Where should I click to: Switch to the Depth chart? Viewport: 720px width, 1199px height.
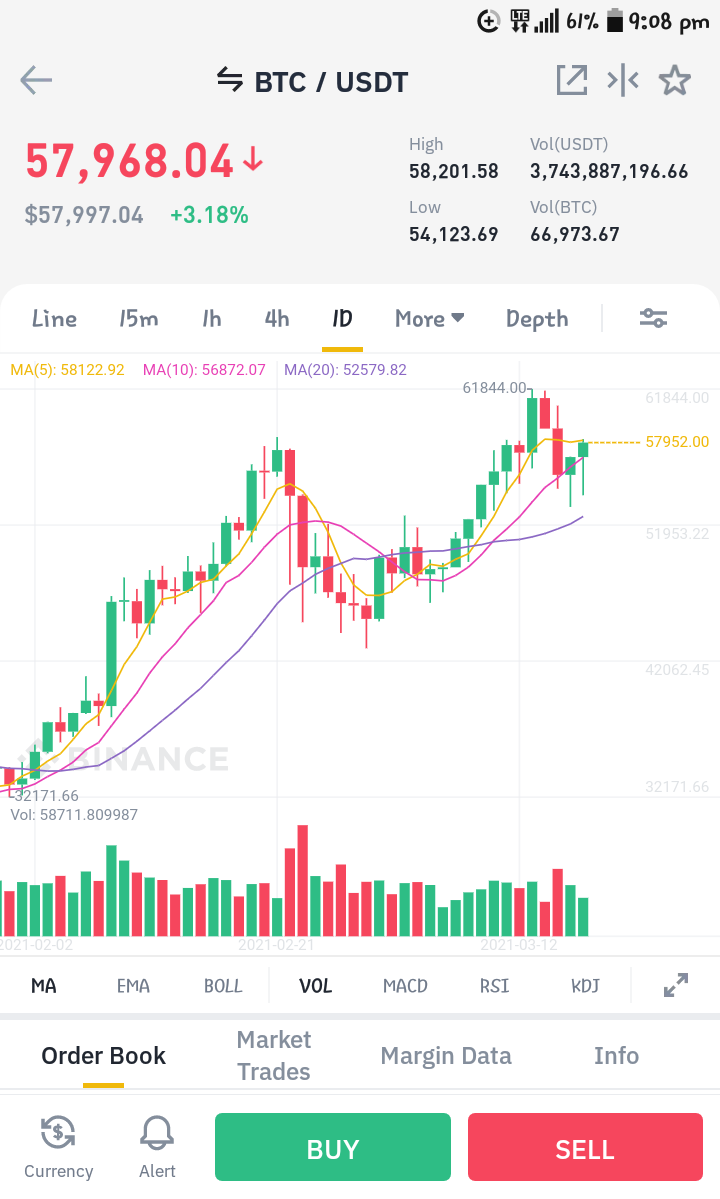537,319
